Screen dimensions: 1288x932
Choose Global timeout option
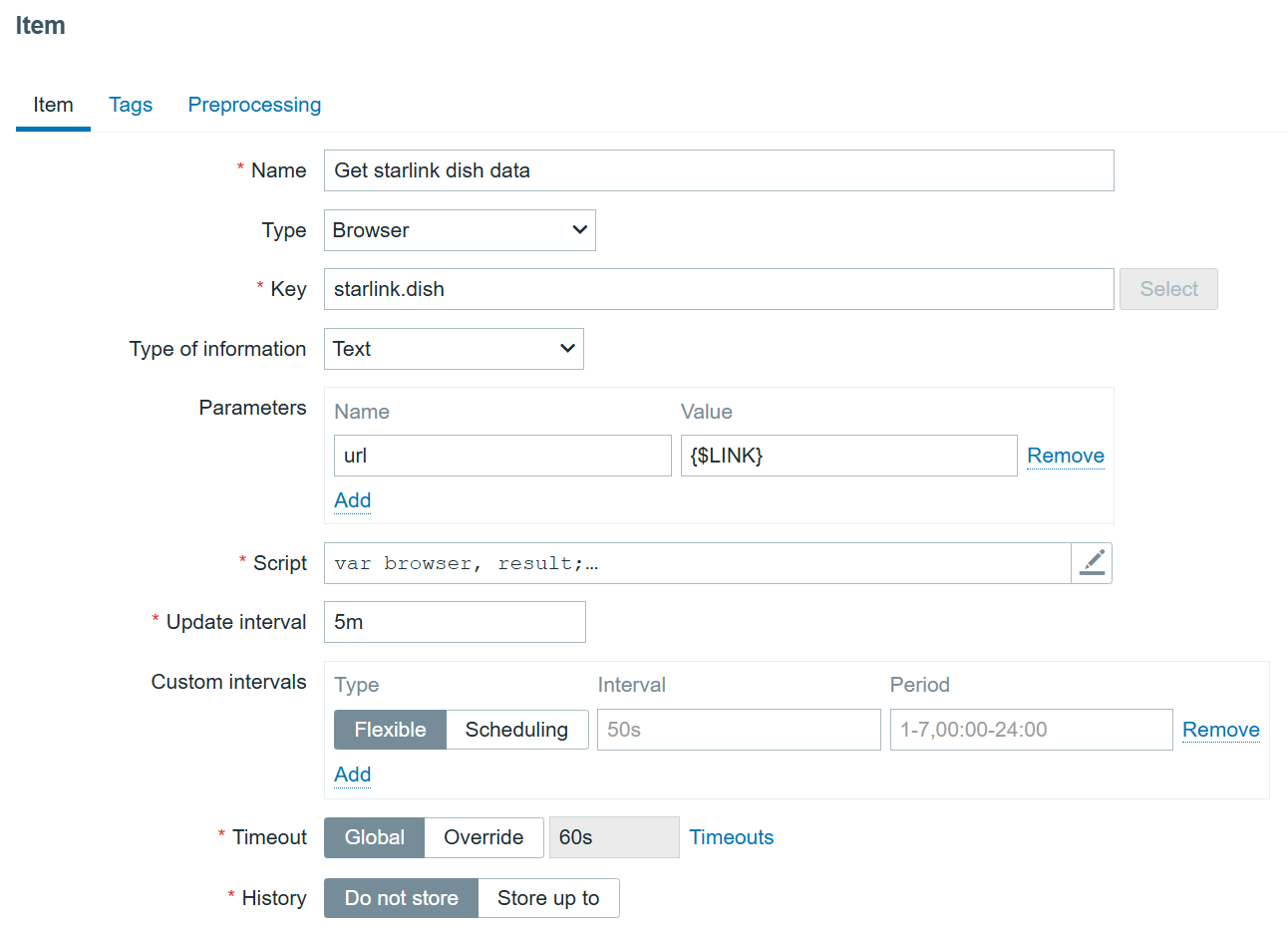pyautogui.click(x=375, y=837)
